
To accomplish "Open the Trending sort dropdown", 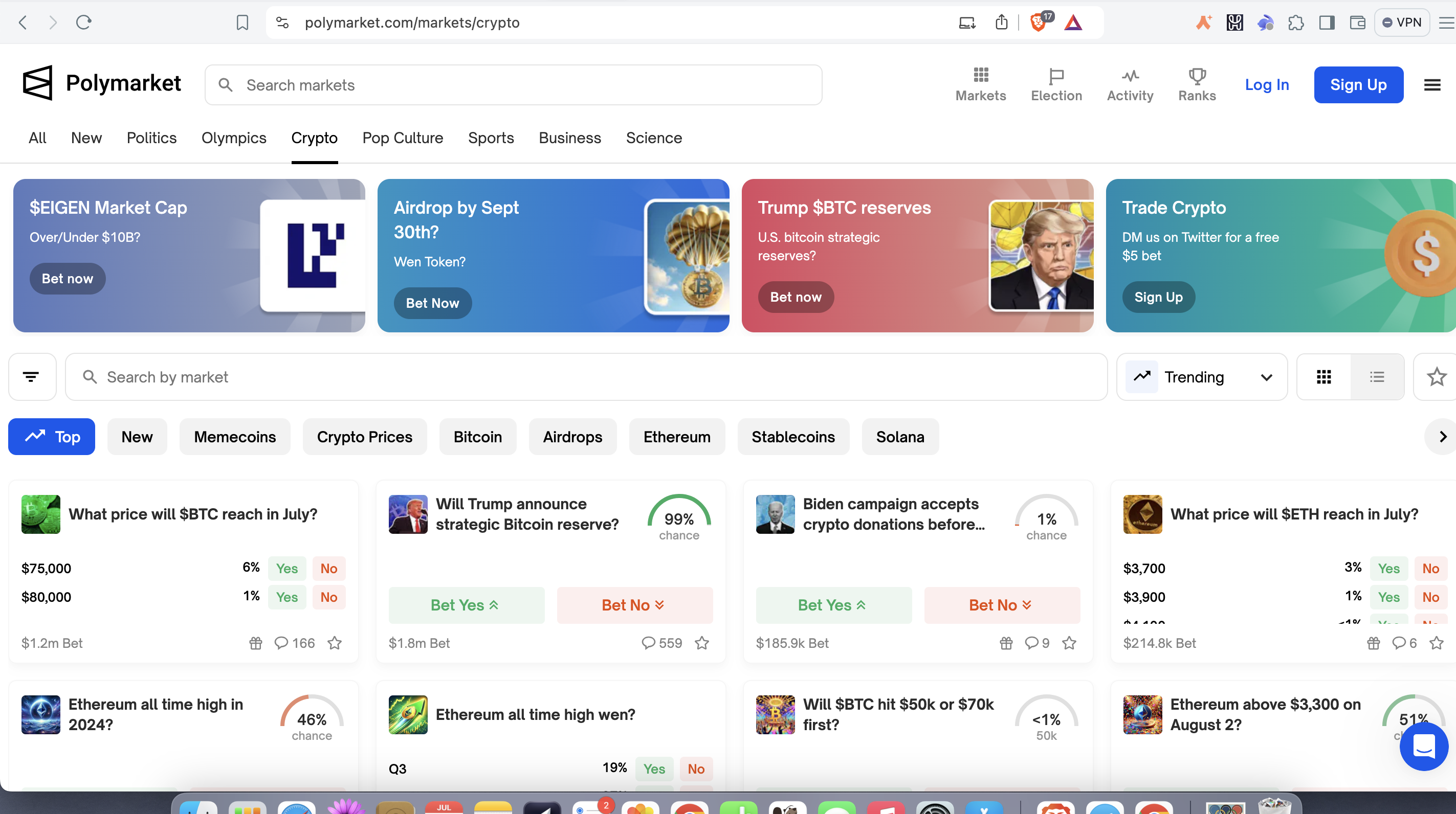I will pos(1202,377).
